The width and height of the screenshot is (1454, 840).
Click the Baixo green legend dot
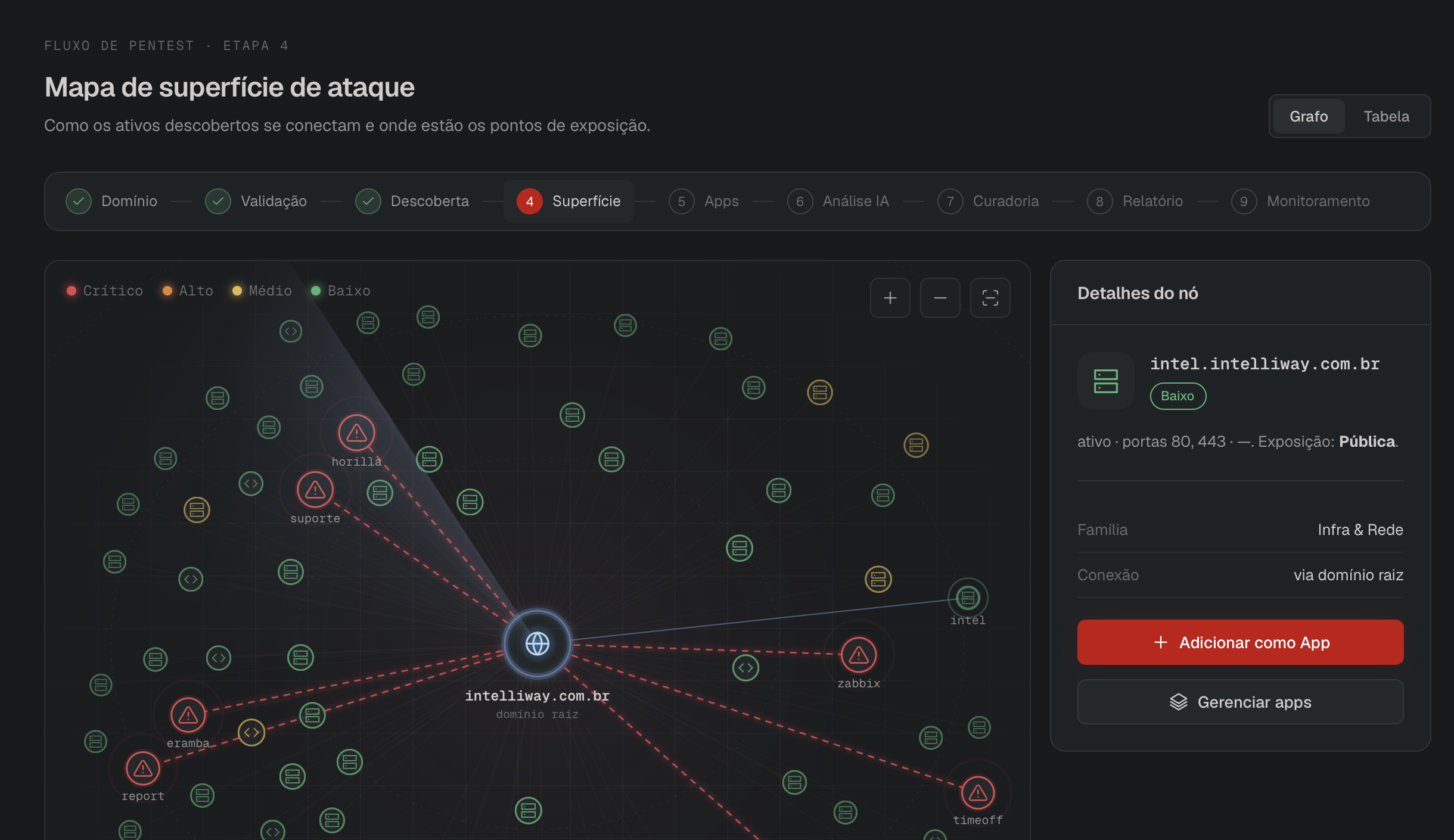316,291
